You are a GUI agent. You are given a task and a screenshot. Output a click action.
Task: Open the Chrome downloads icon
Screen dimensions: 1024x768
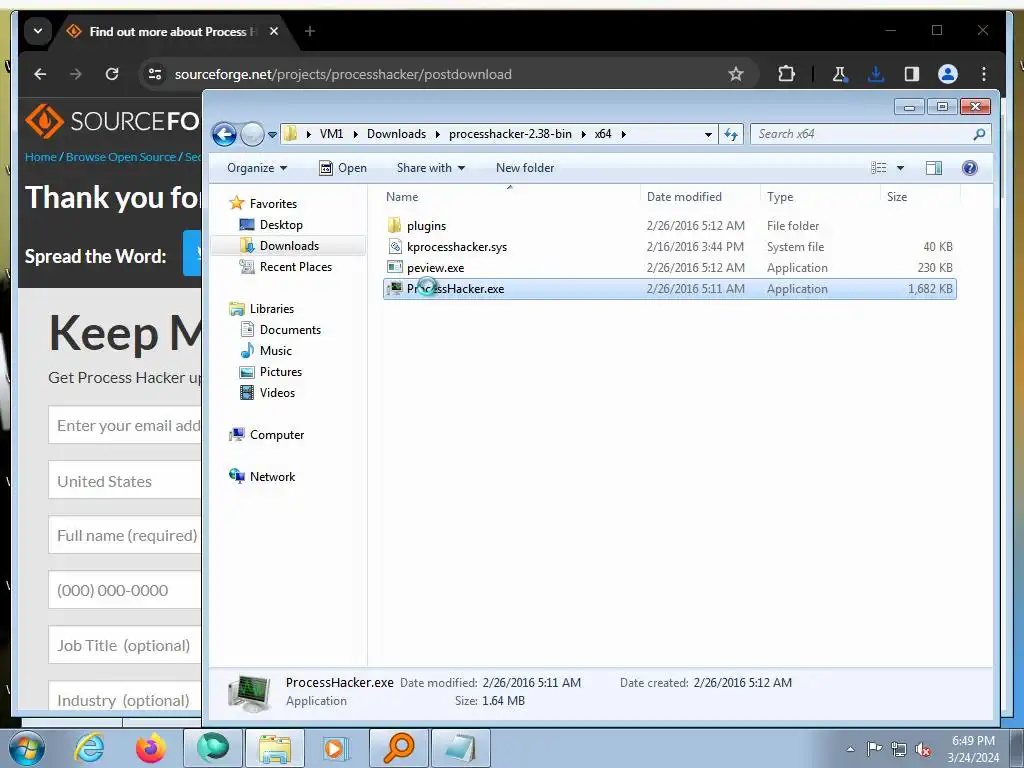(x=876, y=74)
